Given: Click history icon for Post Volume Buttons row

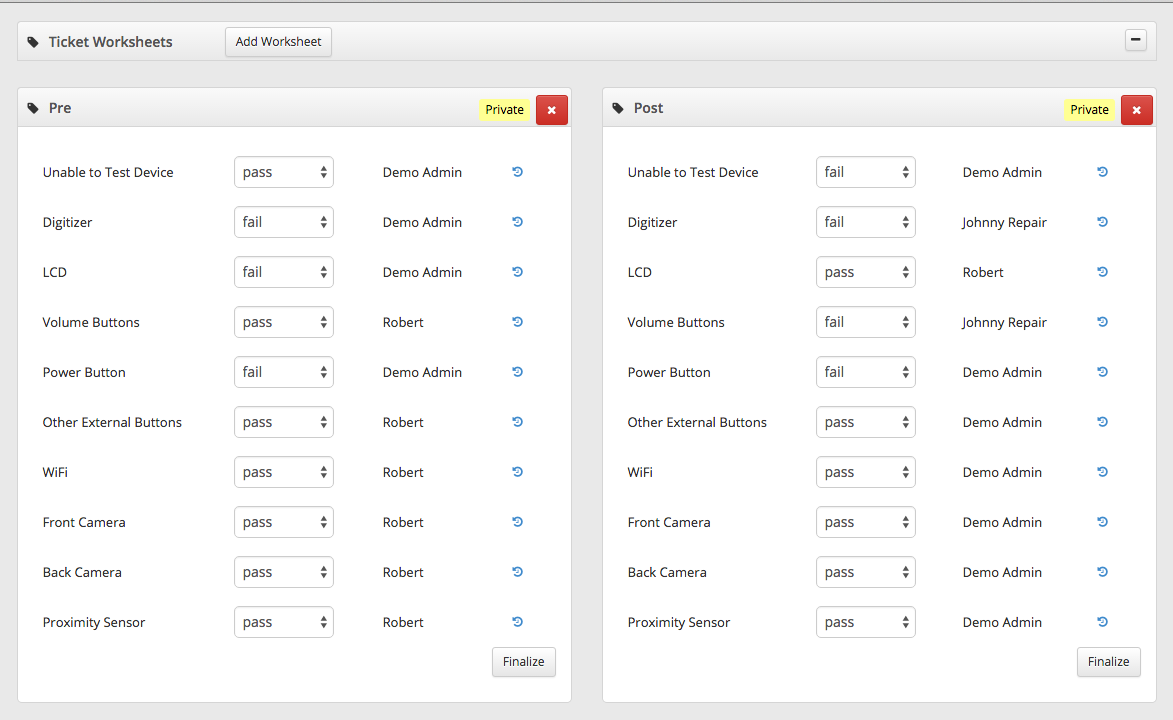Looking at the screenshot, I should tap(1102, 322).
